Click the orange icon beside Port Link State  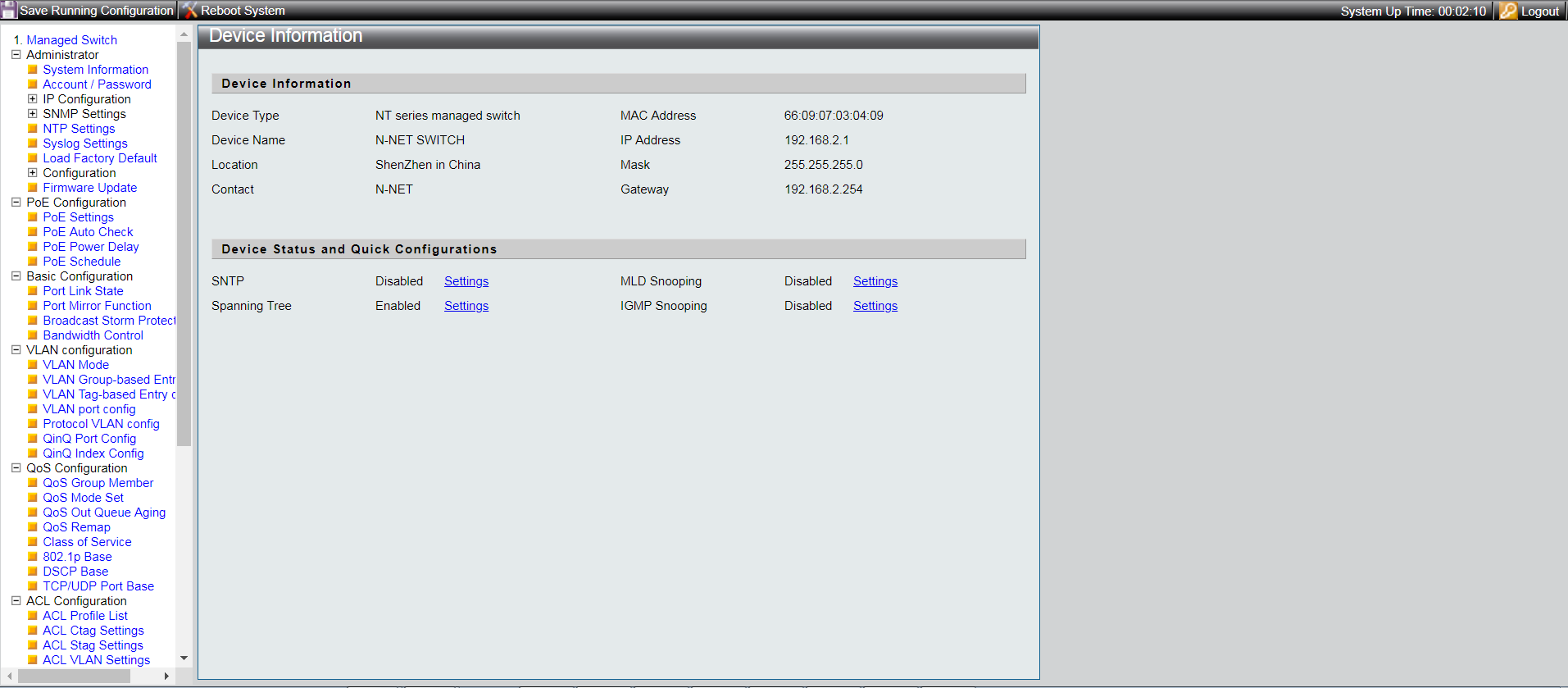pos(33,291)
